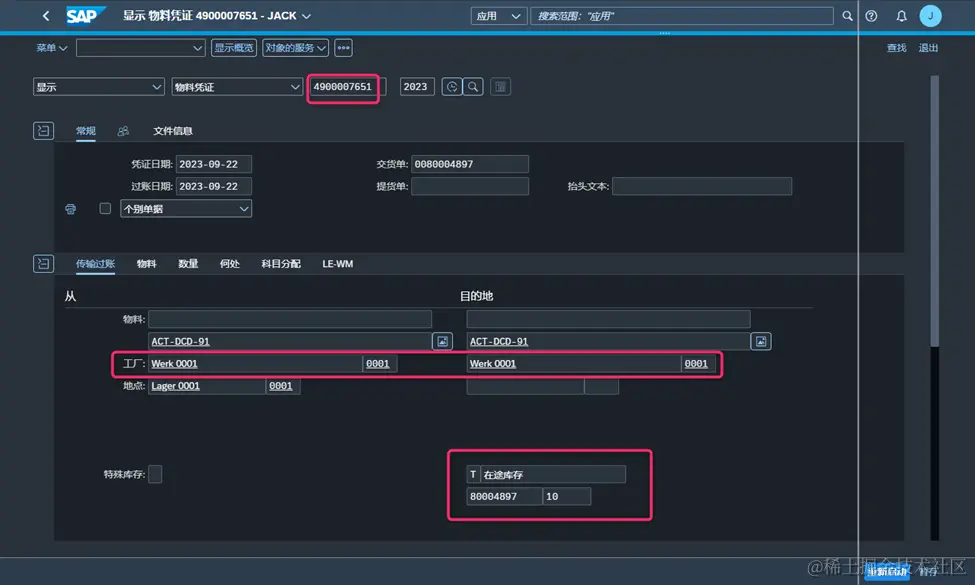Click the printer icon
Screen dimensions: 975x585
click(70, 209)
